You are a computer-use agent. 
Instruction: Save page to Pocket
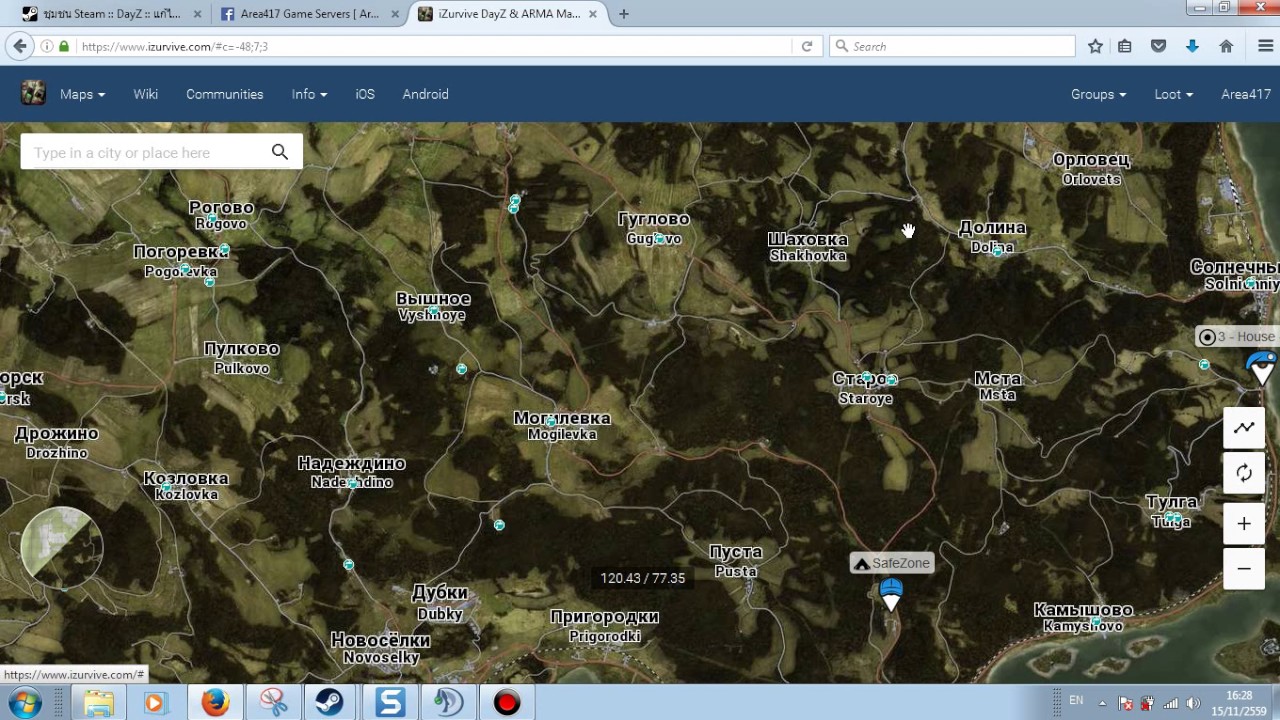[1159, 46]
